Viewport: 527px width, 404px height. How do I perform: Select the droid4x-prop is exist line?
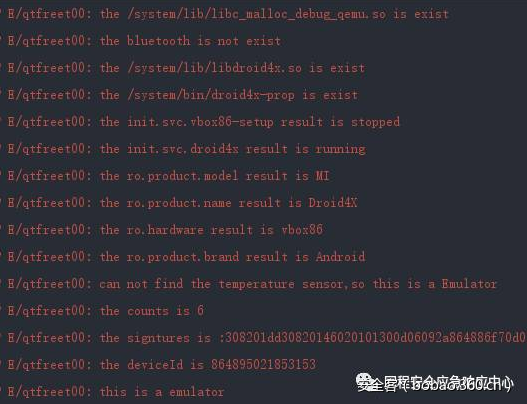pos(183,95)
